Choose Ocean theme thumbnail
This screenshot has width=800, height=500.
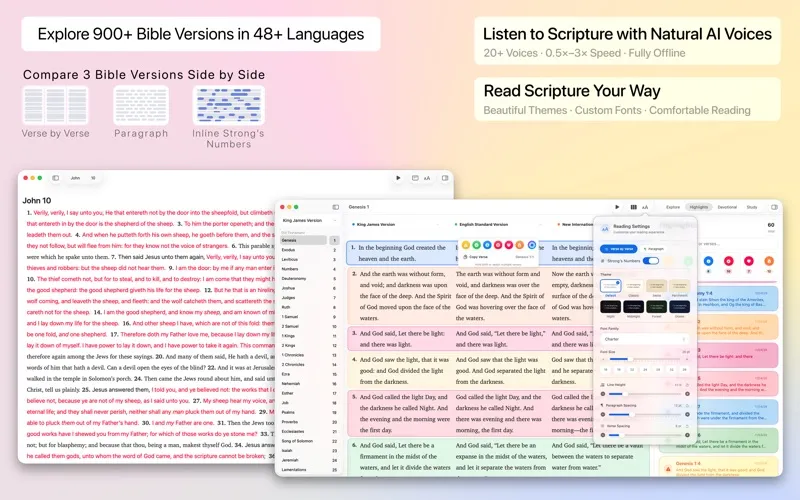pos(680,307)
